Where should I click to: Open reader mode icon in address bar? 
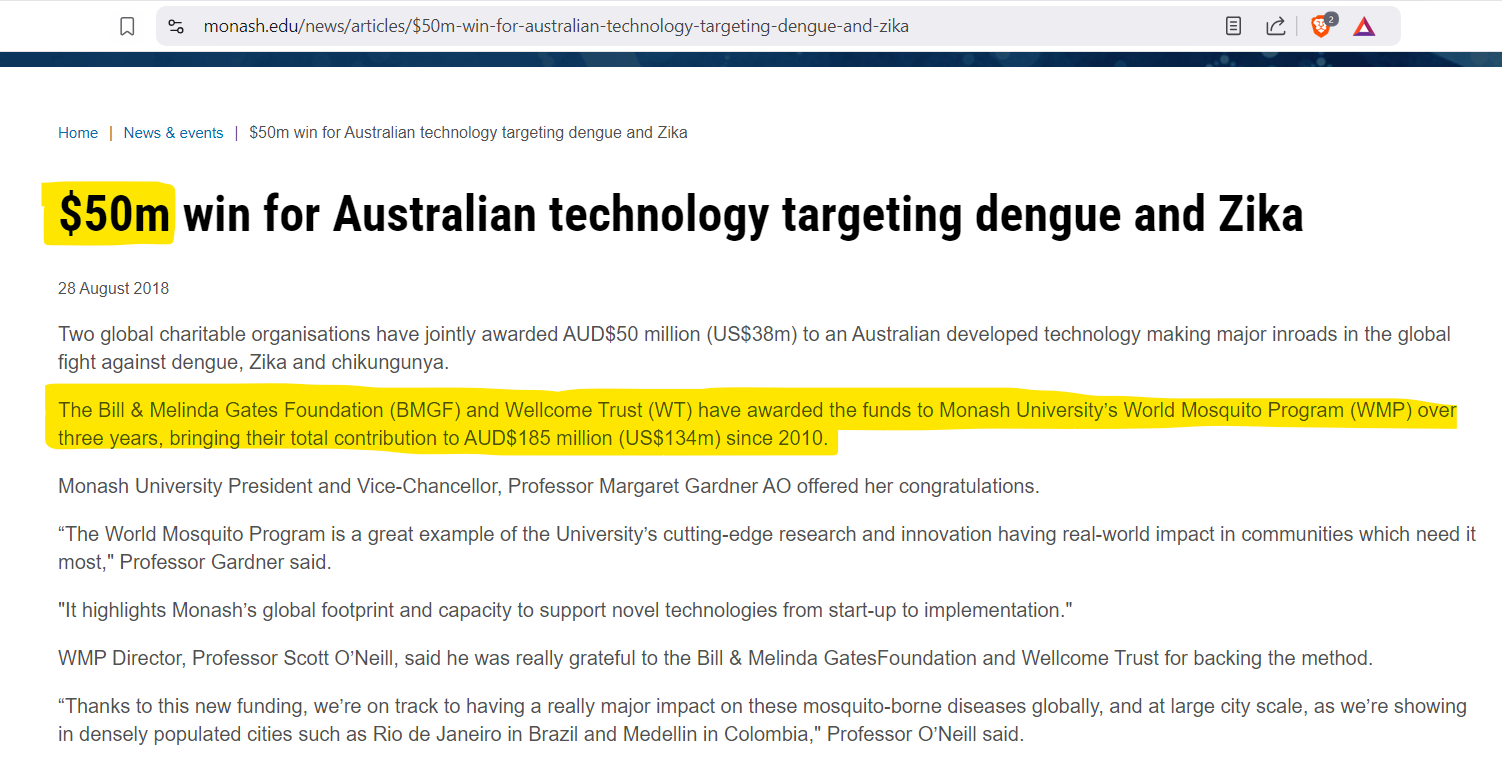click(x=1234, y=27)
